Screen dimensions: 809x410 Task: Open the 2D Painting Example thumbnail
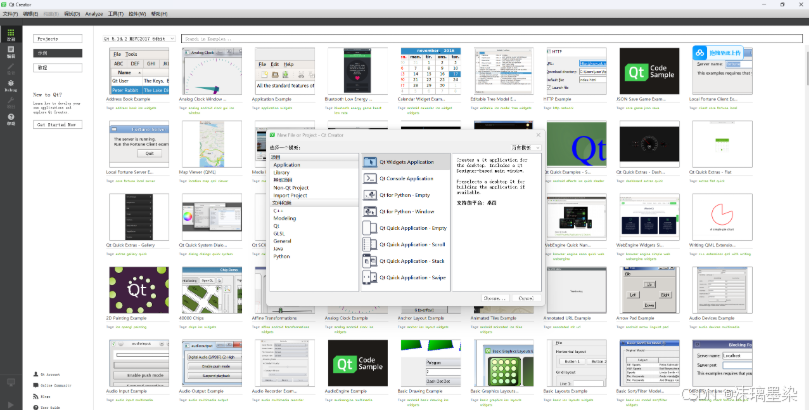tap(139, 290)
